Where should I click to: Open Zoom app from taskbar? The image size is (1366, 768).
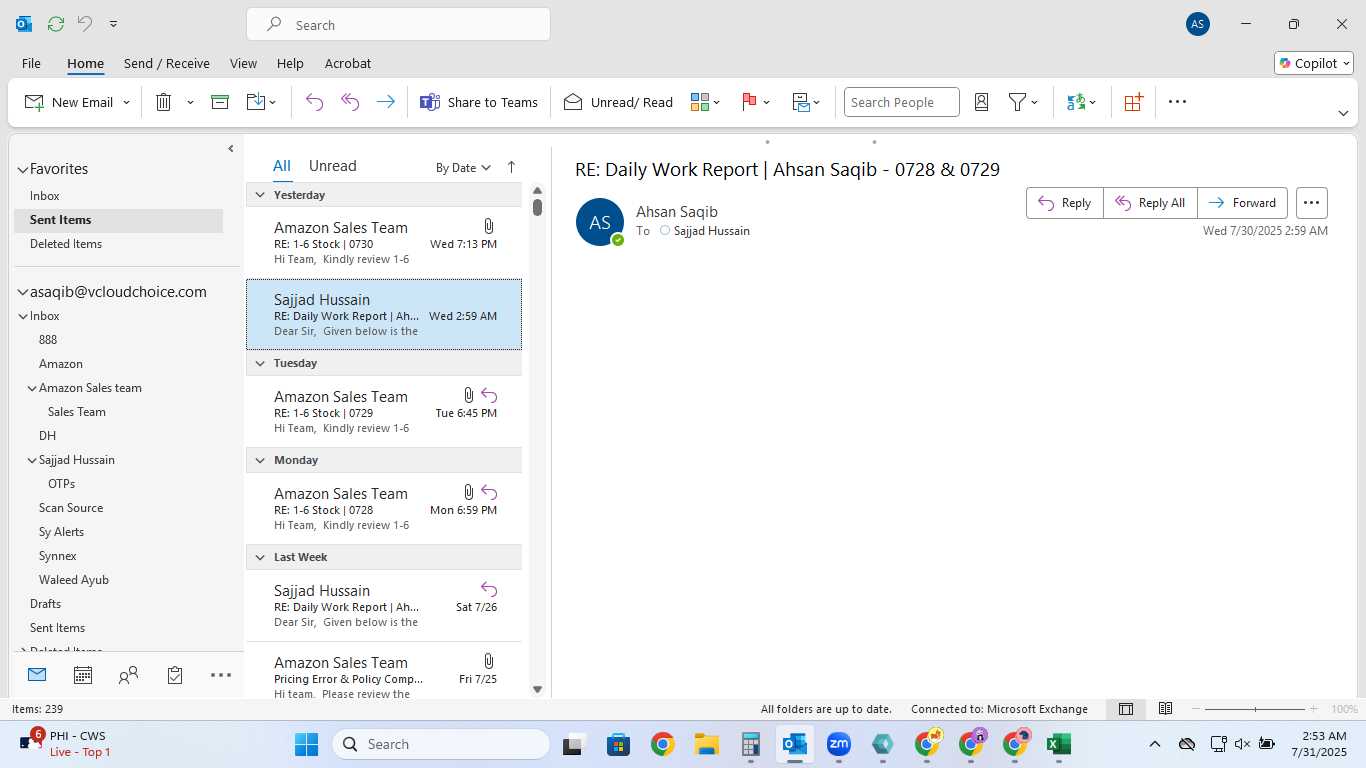coord(838,744)
